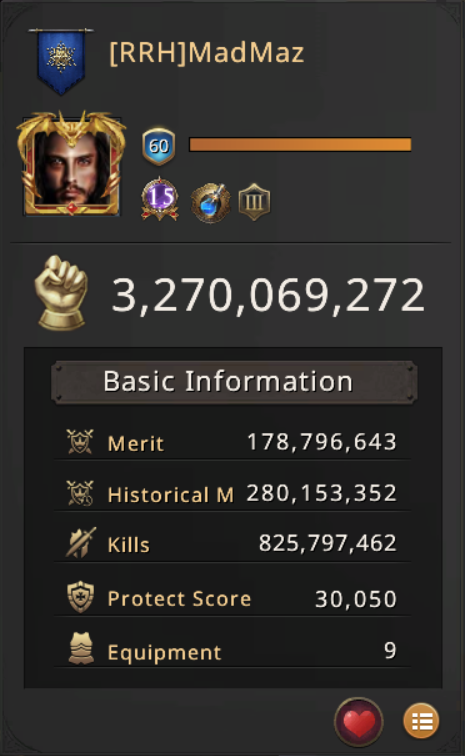
Task: Click the Merit crown icon
Action: coord(80,442)
